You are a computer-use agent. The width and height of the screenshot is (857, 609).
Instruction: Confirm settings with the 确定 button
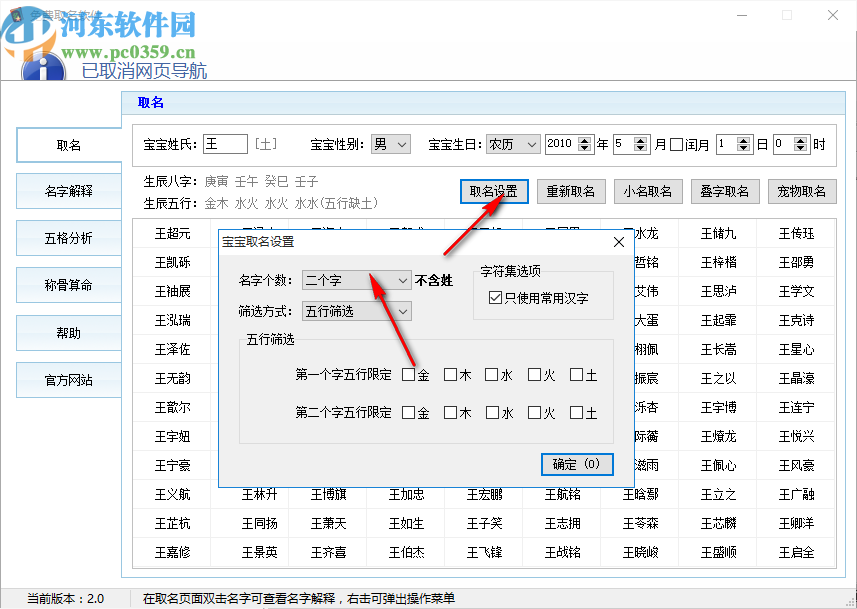(576, 464)
